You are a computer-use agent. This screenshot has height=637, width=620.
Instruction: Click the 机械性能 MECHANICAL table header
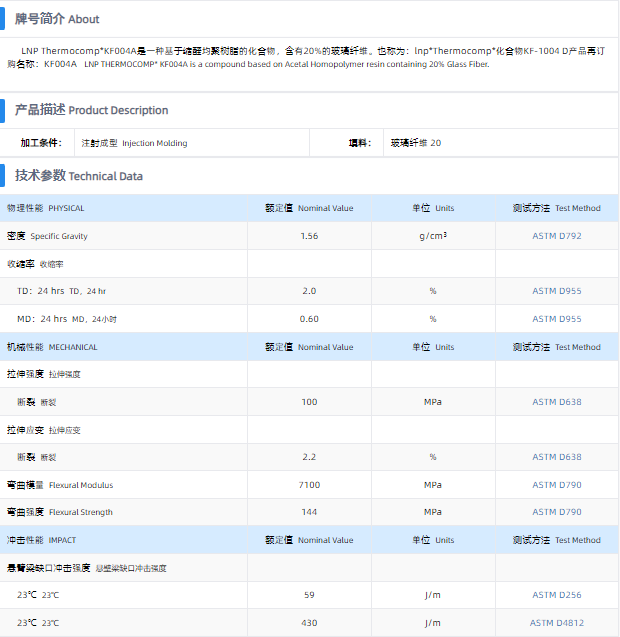[52, 347]
